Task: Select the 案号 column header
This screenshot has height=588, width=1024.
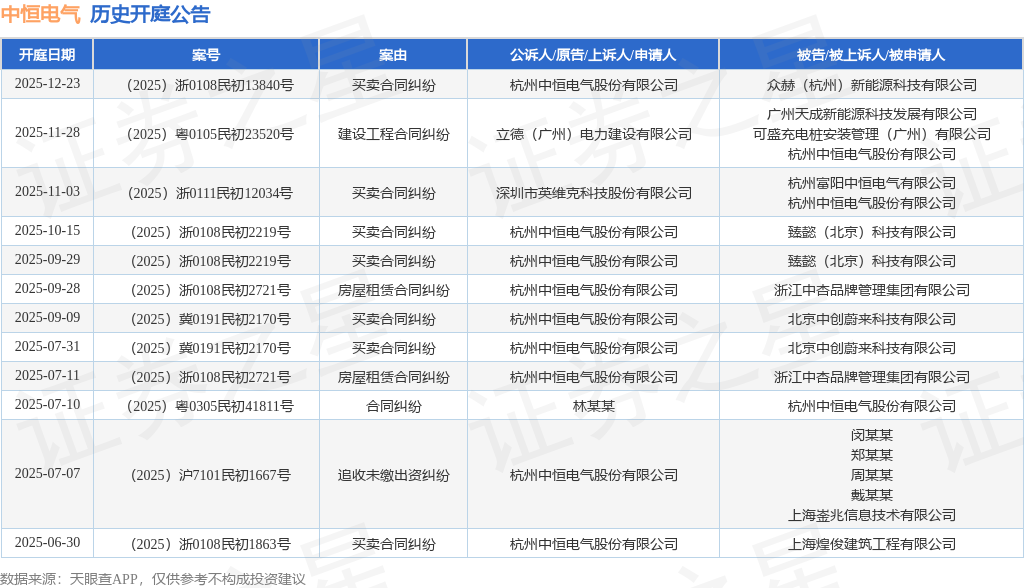Action: coord(206,55)
